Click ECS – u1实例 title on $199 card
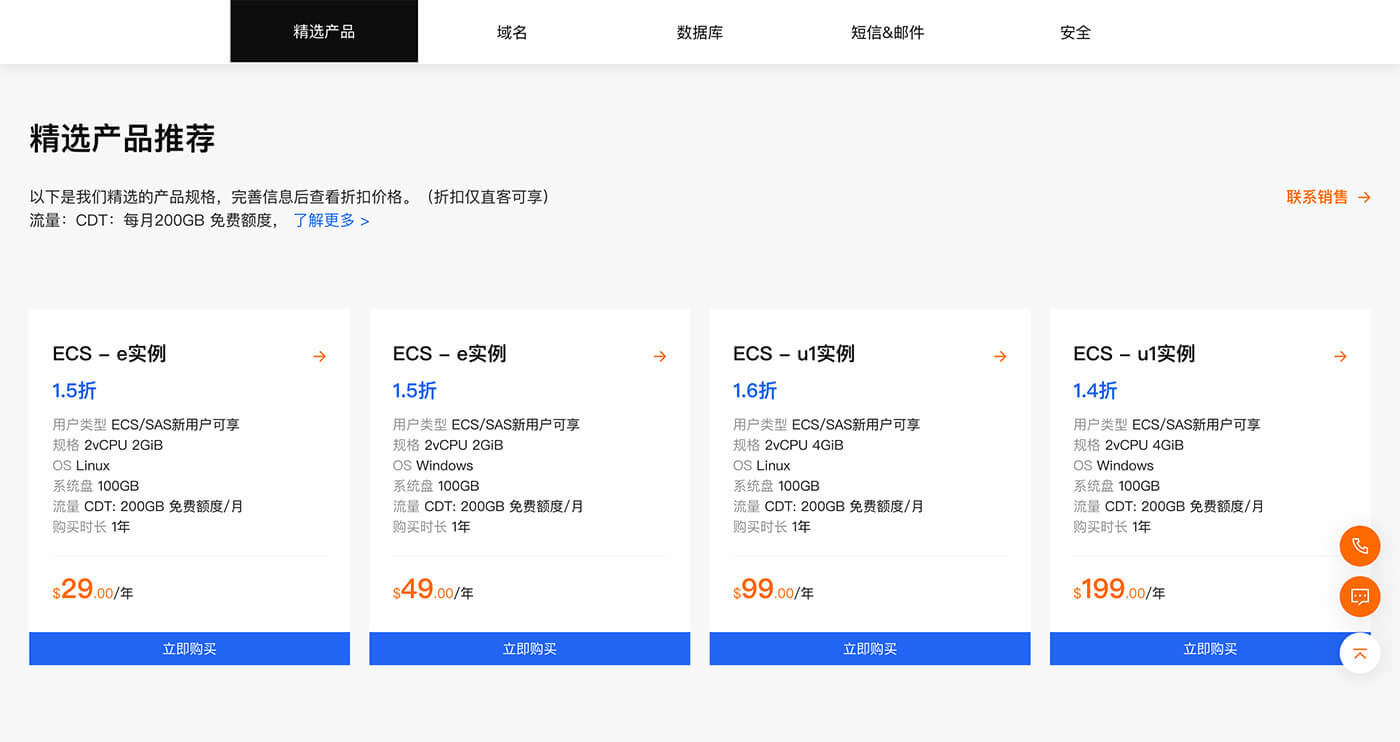The image size is (1400, 742). (x=1134, y=354)
